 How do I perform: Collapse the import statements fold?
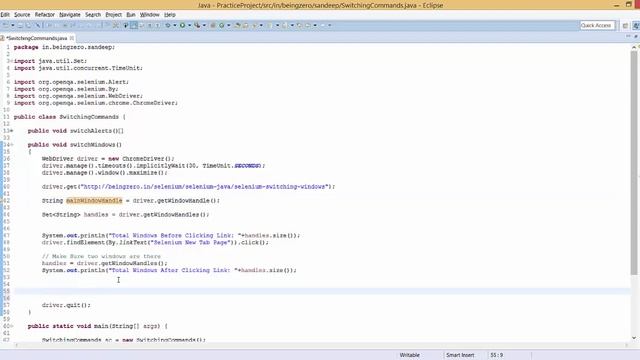pos(11,61)
